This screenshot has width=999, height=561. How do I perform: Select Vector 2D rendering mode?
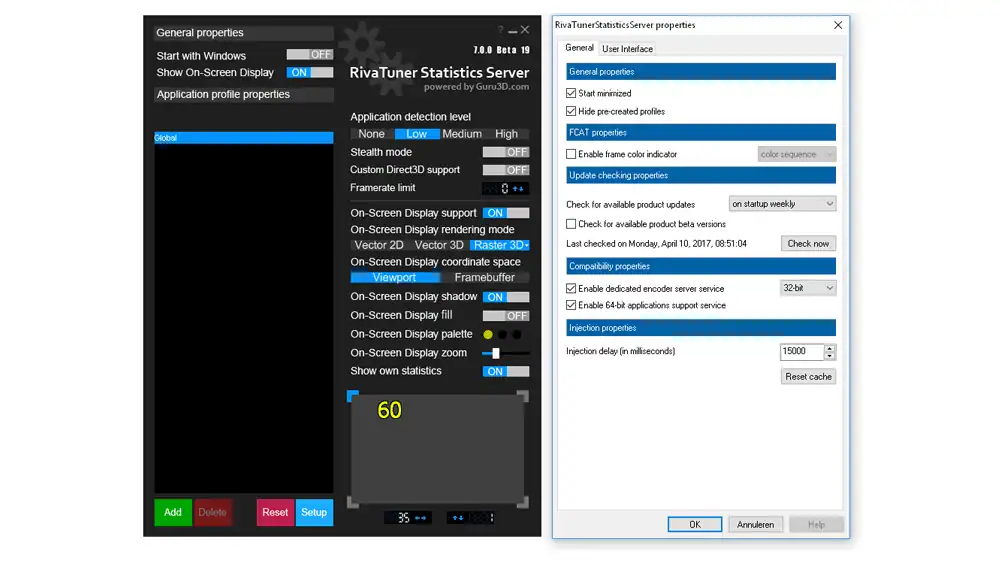pos(379,245)
